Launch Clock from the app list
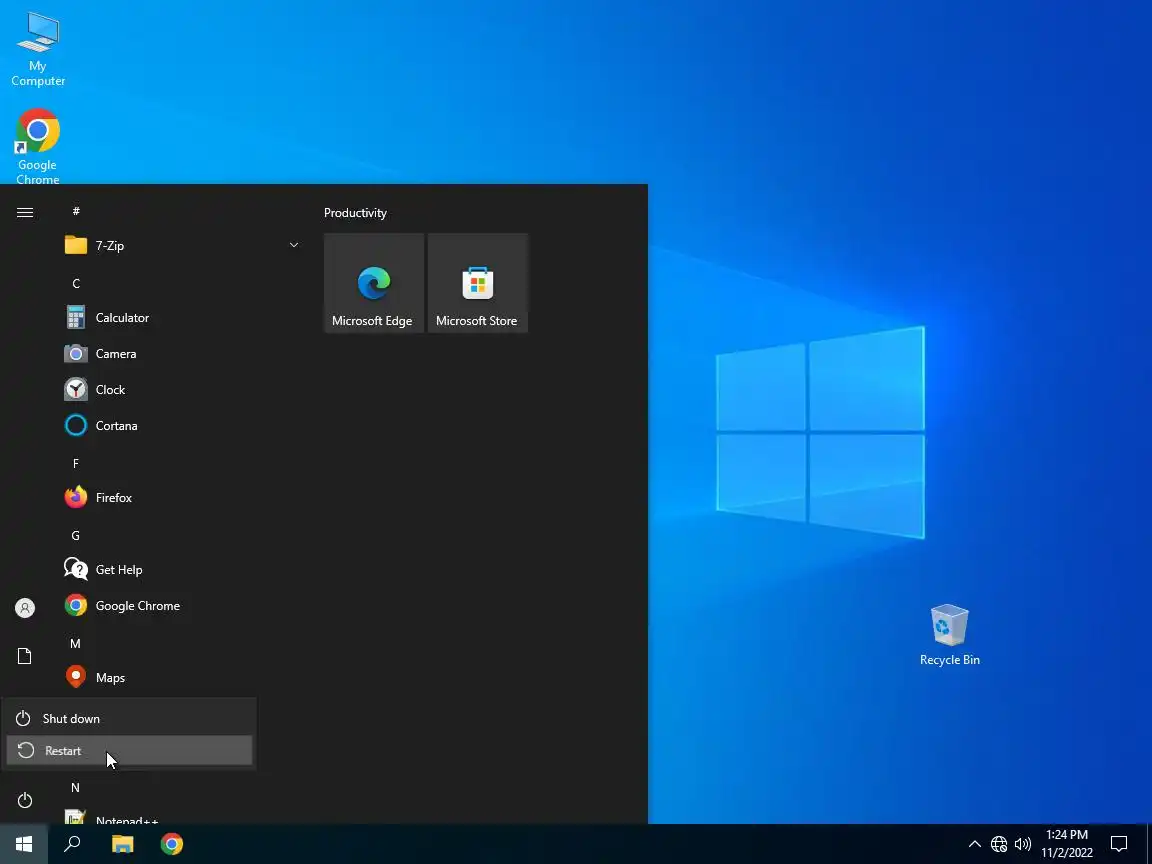Viewport: 1152px width, 864px height. tap(183, 389)
